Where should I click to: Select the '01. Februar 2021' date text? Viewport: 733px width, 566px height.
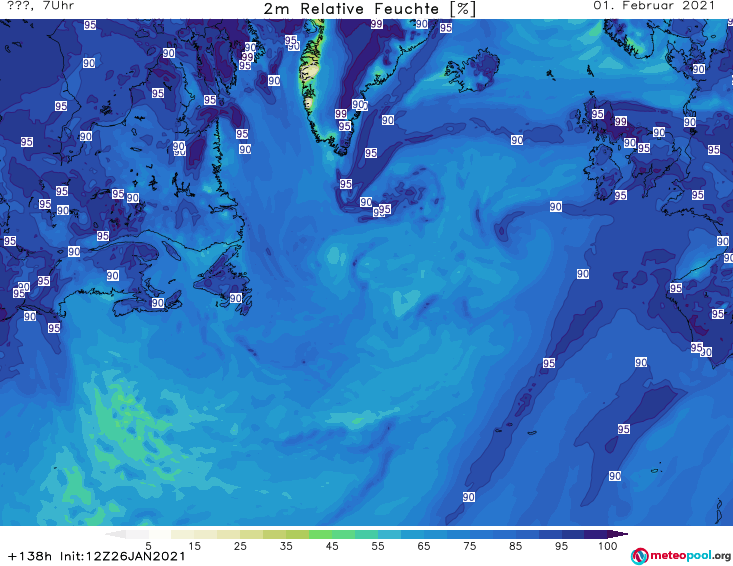pos(654,6)
